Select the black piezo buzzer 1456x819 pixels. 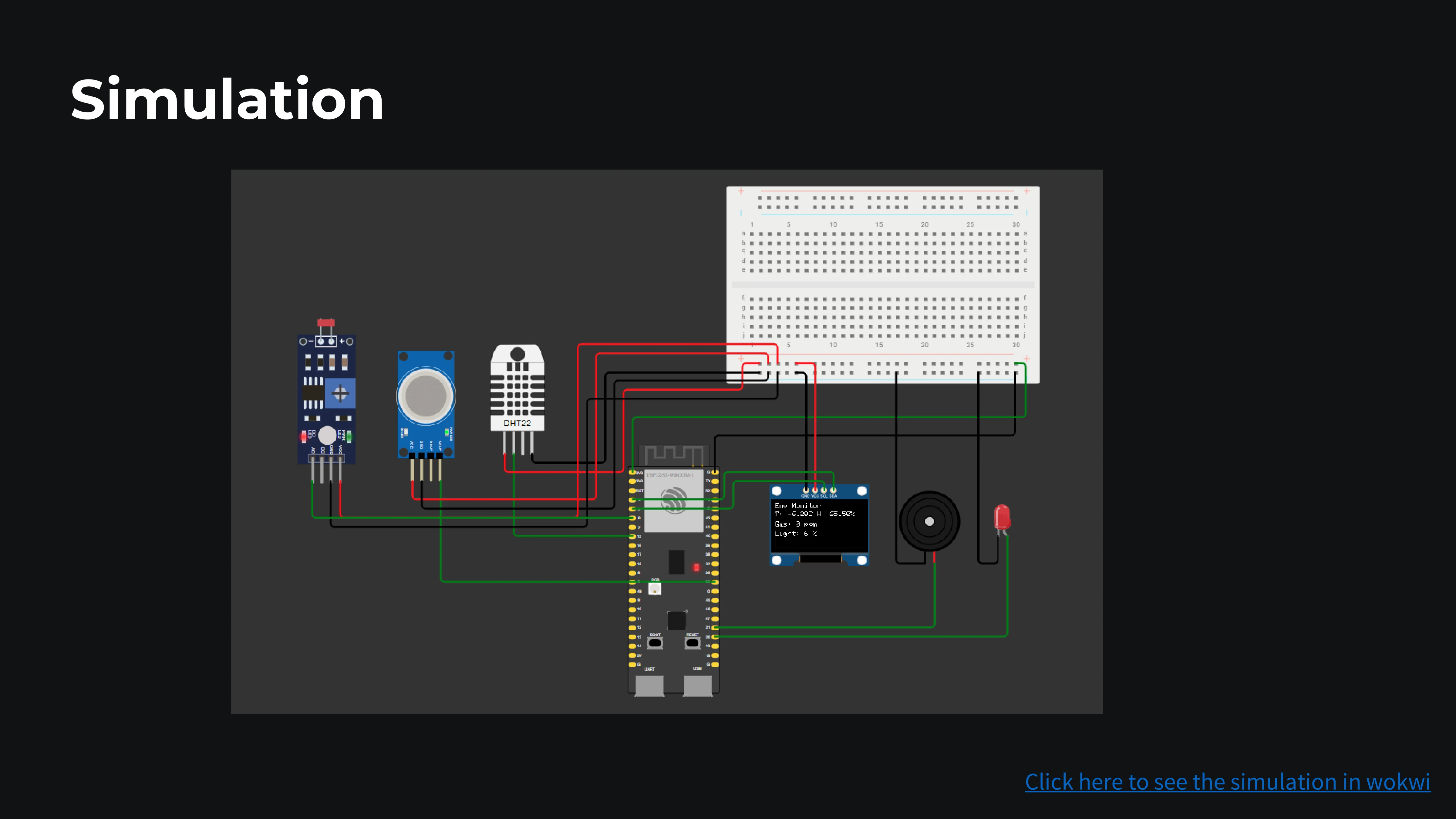click(x=929, y=521)
